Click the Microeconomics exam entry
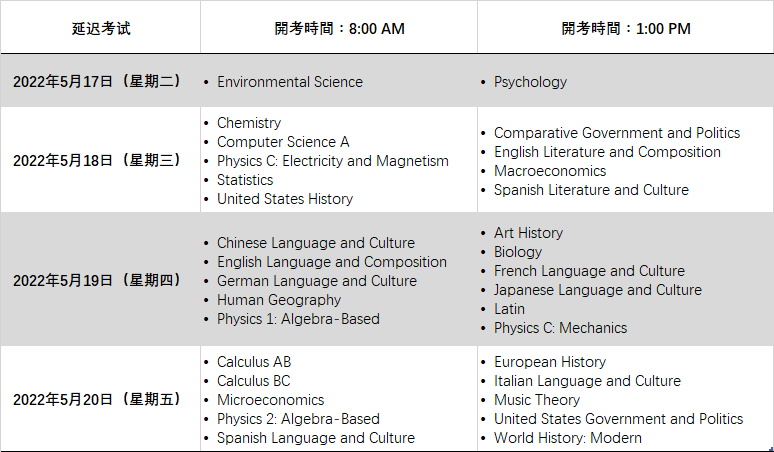 [x=271, y=400]
